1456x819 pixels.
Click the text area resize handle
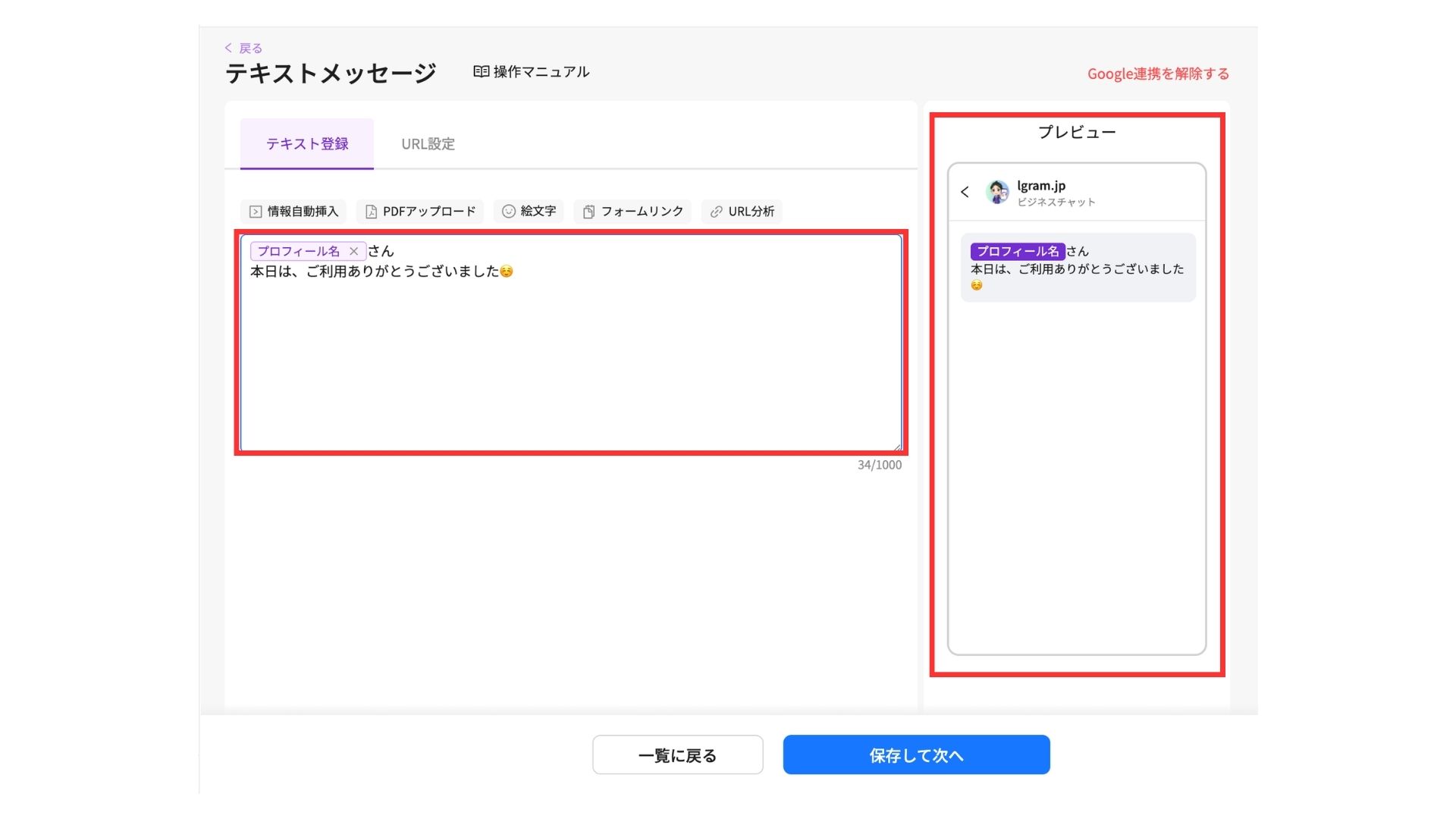pyautogui.click(x=897, y=447)
